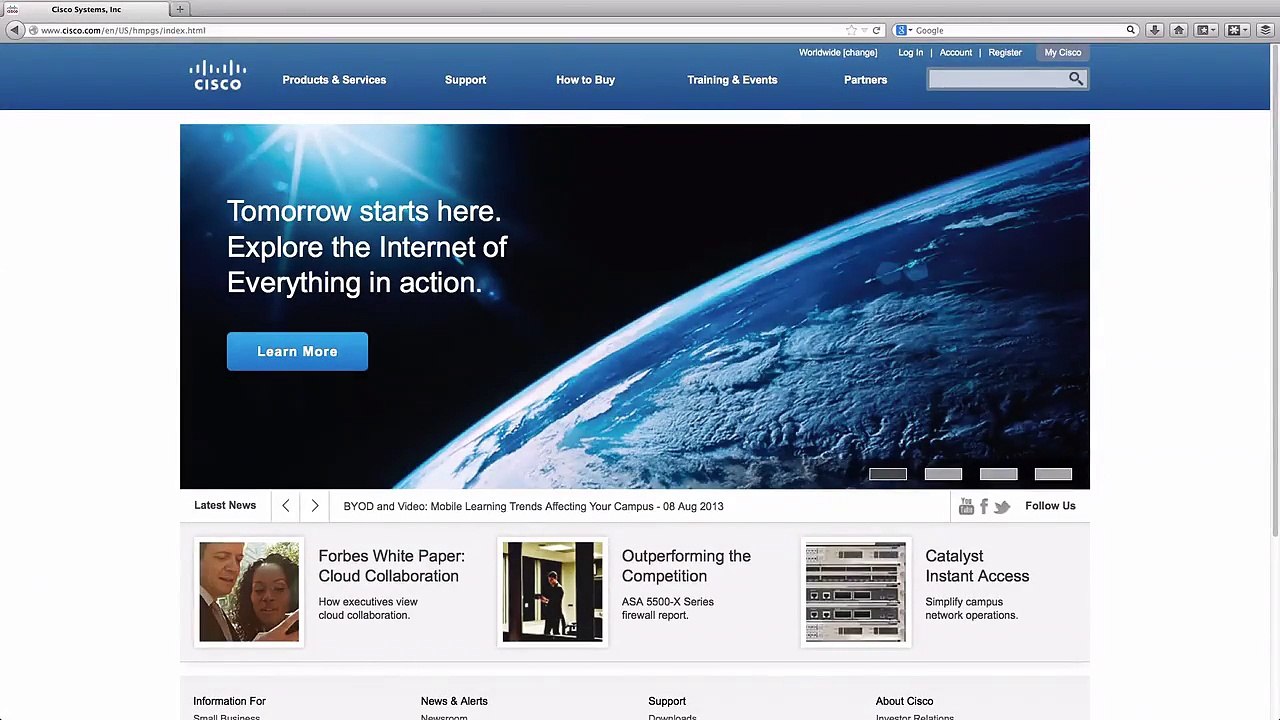The width and height of the screenshot is (1280, 720).
Task: Open a new tab with the plus button
Action: (x=180, y=9)
